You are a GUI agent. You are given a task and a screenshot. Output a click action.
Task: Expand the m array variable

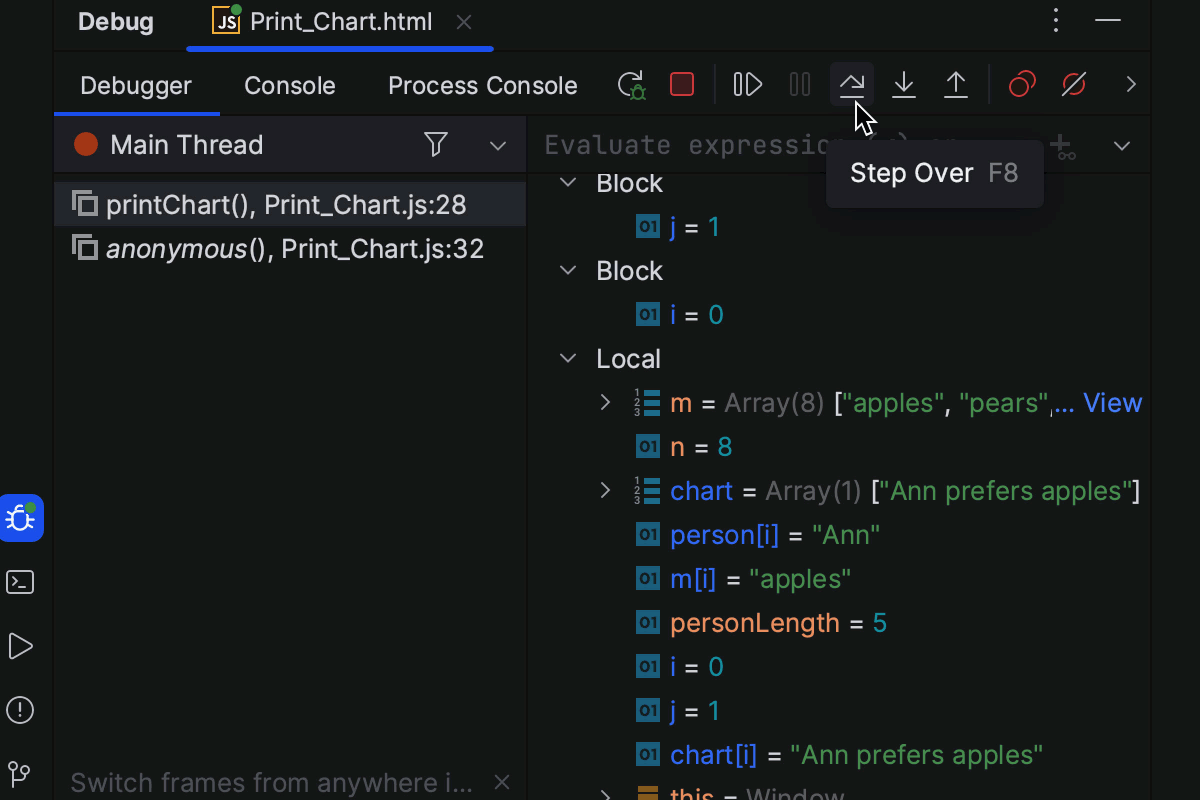click(604, 402)
